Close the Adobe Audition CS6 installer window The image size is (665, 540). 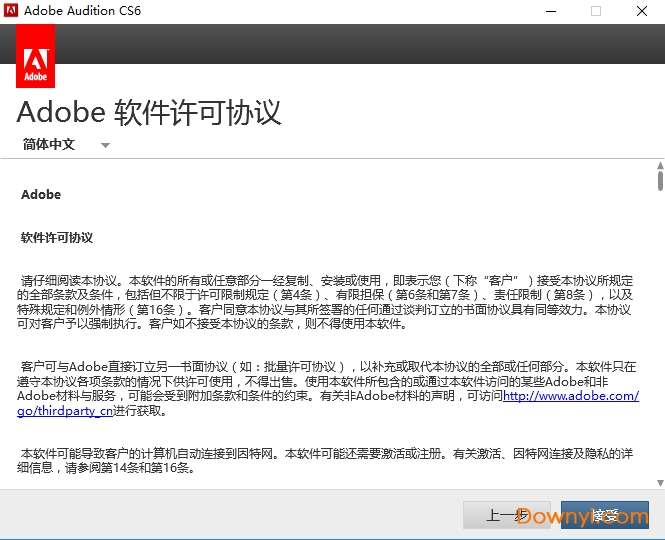[642, 11]
